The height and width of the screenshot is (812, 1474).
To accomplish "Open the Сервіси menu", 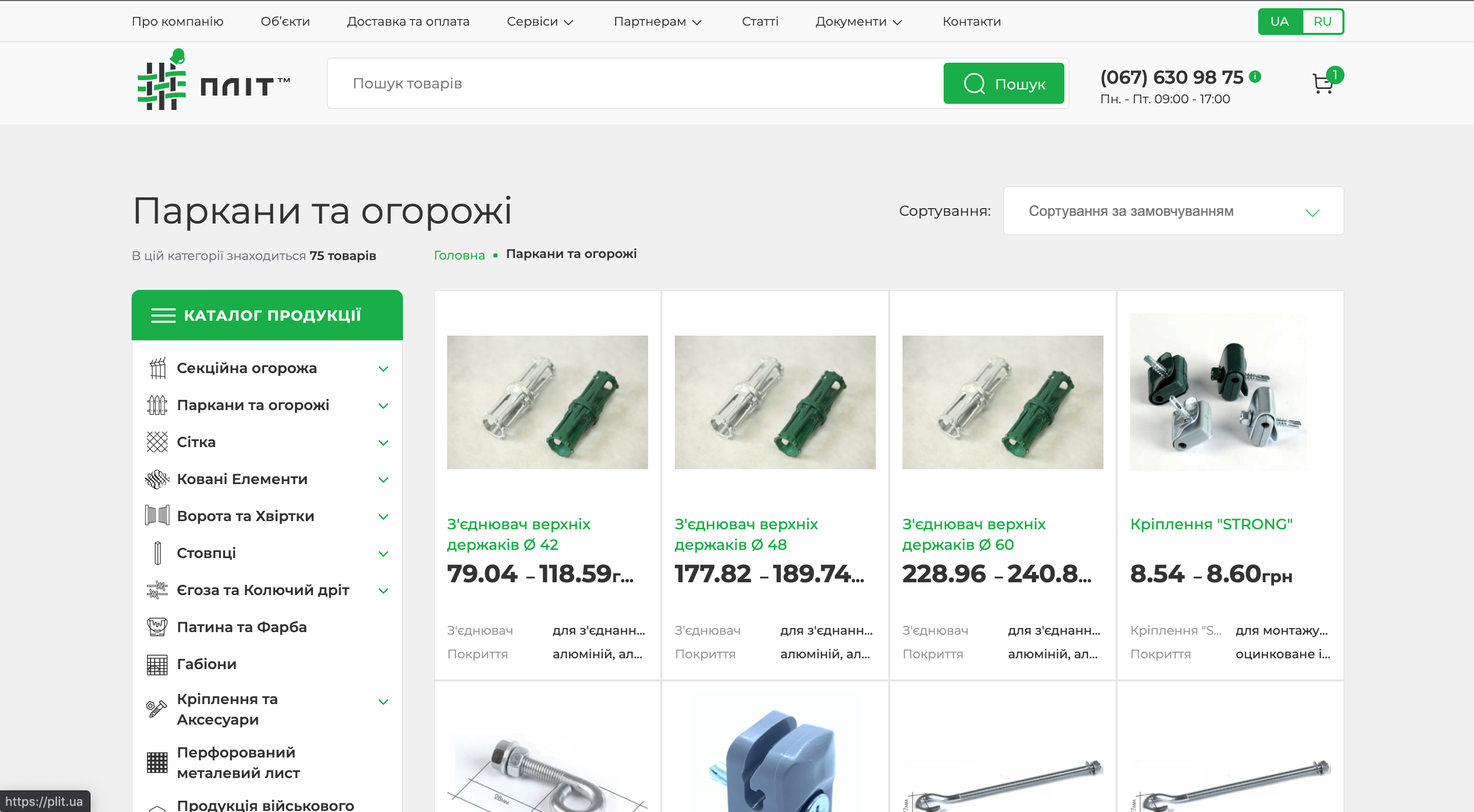I will (540, 21).
